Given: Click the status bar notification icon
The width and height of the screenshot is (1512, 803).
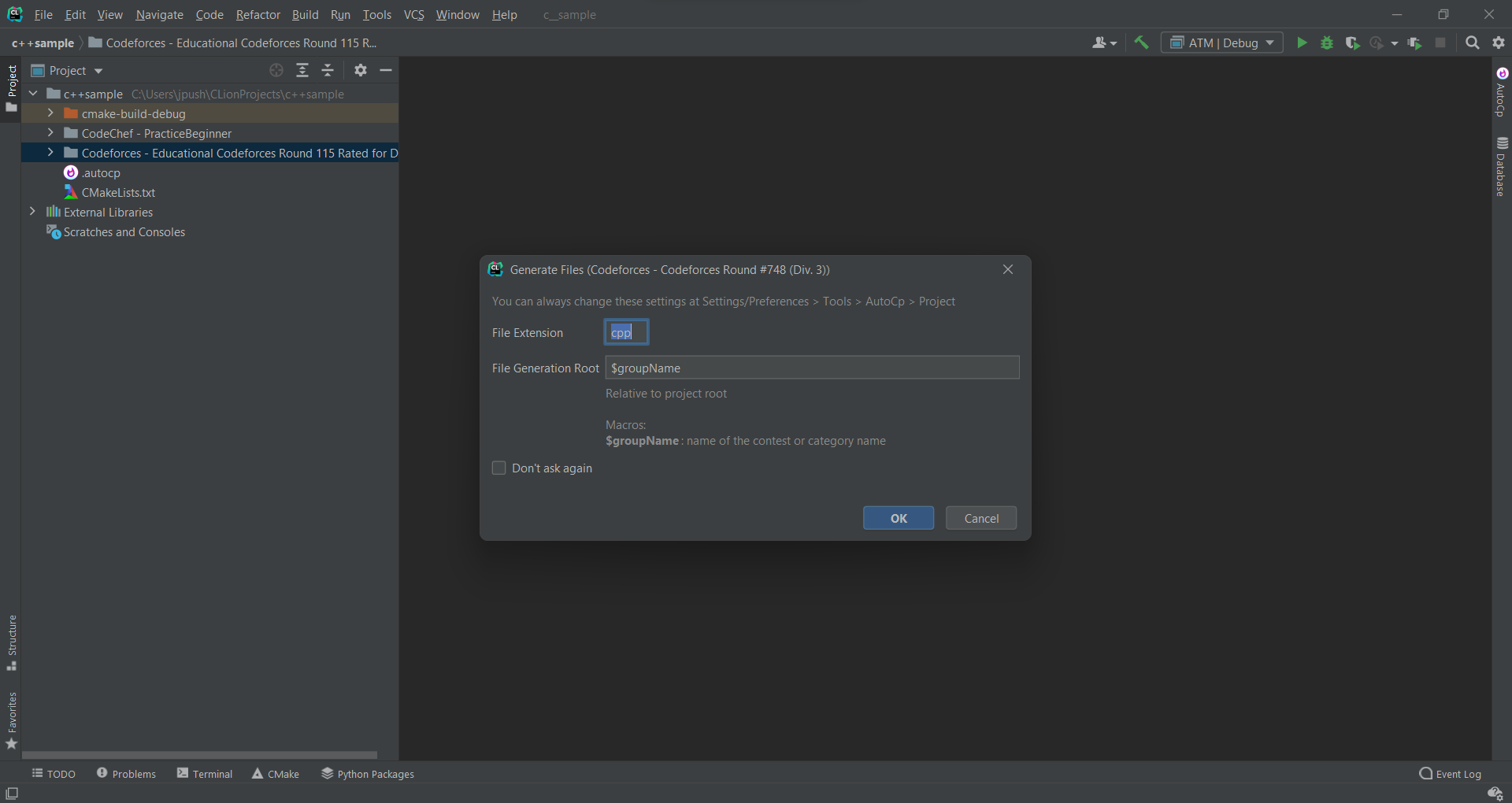Looking at the screenshot, I should coord(1495,793).
